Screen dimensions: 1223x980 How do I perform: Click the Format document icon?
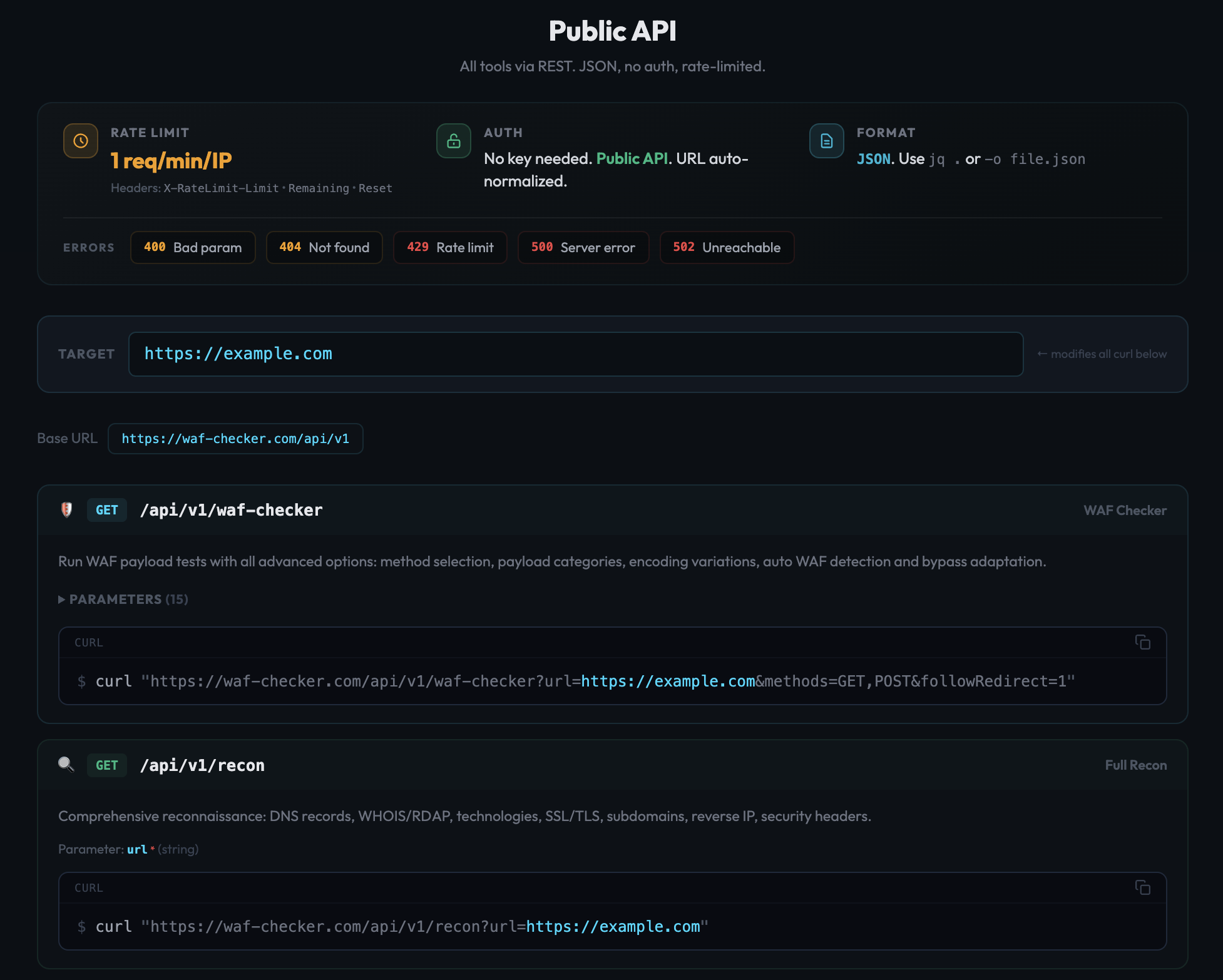[827, 141]
